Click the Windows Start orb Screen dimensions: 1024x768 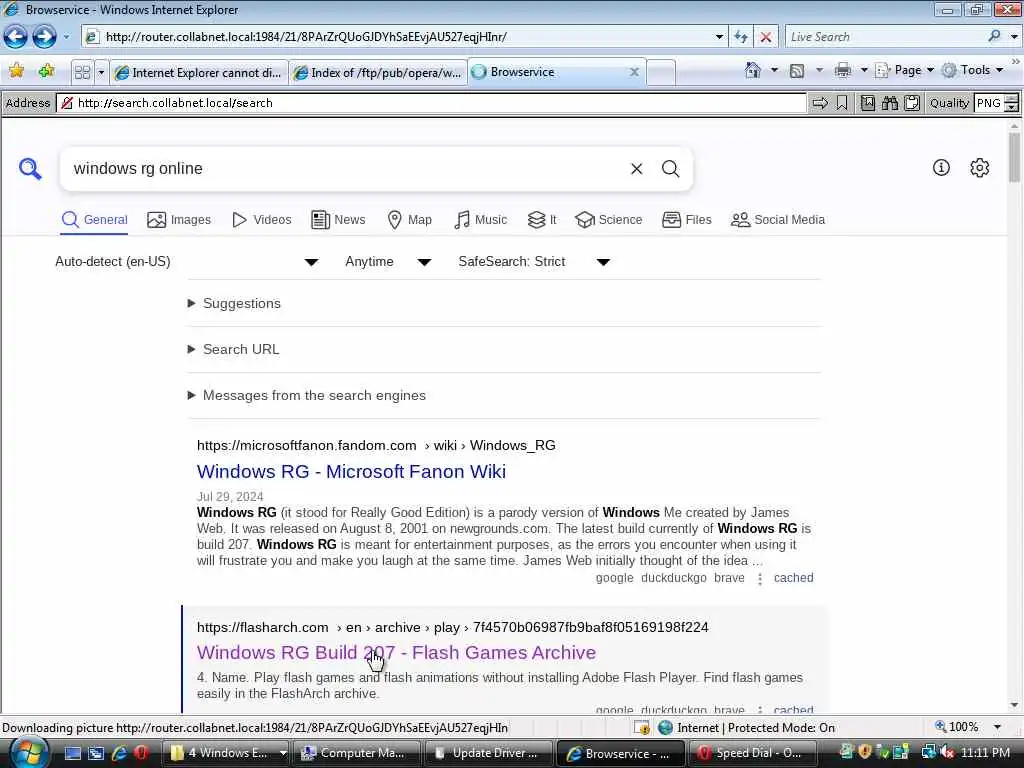point(27,753)
